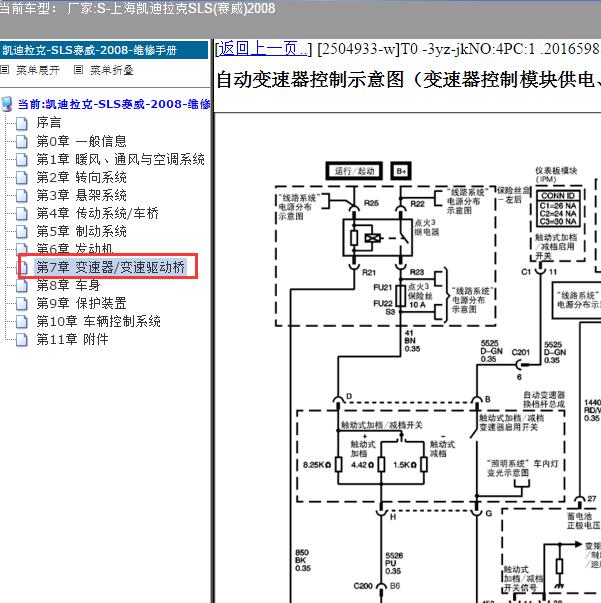Click the 850 BK 0.35 wire label
Image resolution: width=601 pixels, height=603 pixels.
point(303,560)
